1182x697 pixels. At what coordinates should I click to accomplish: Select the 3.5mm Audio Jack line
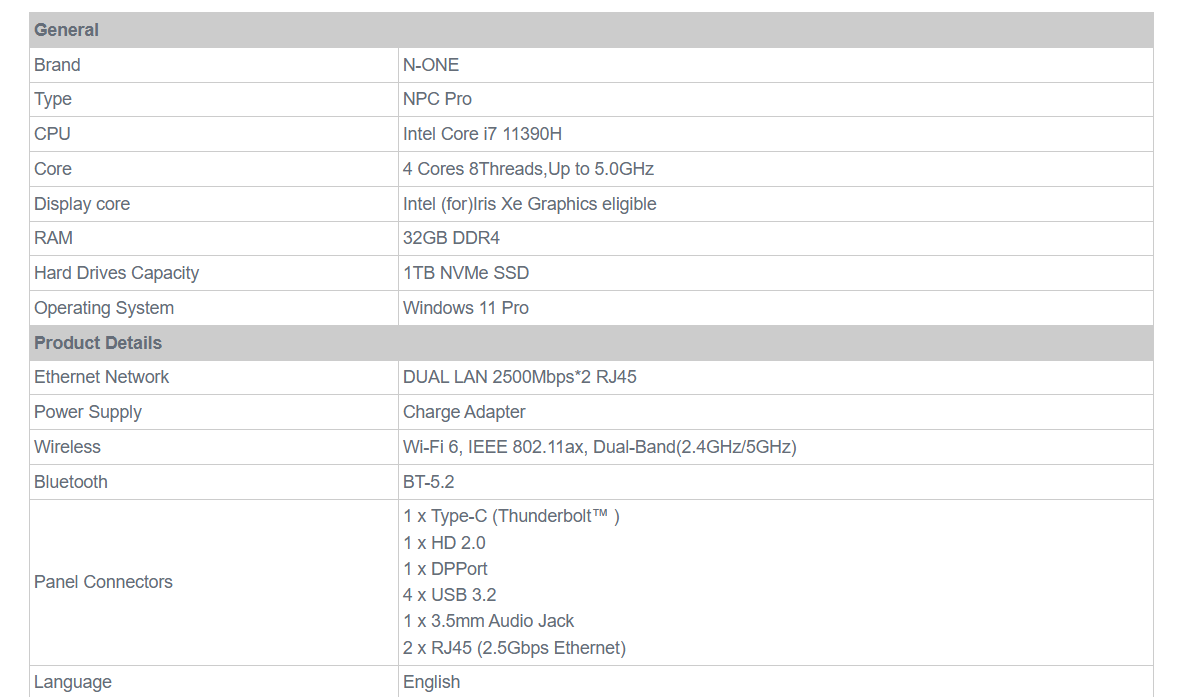pos(488,621)
